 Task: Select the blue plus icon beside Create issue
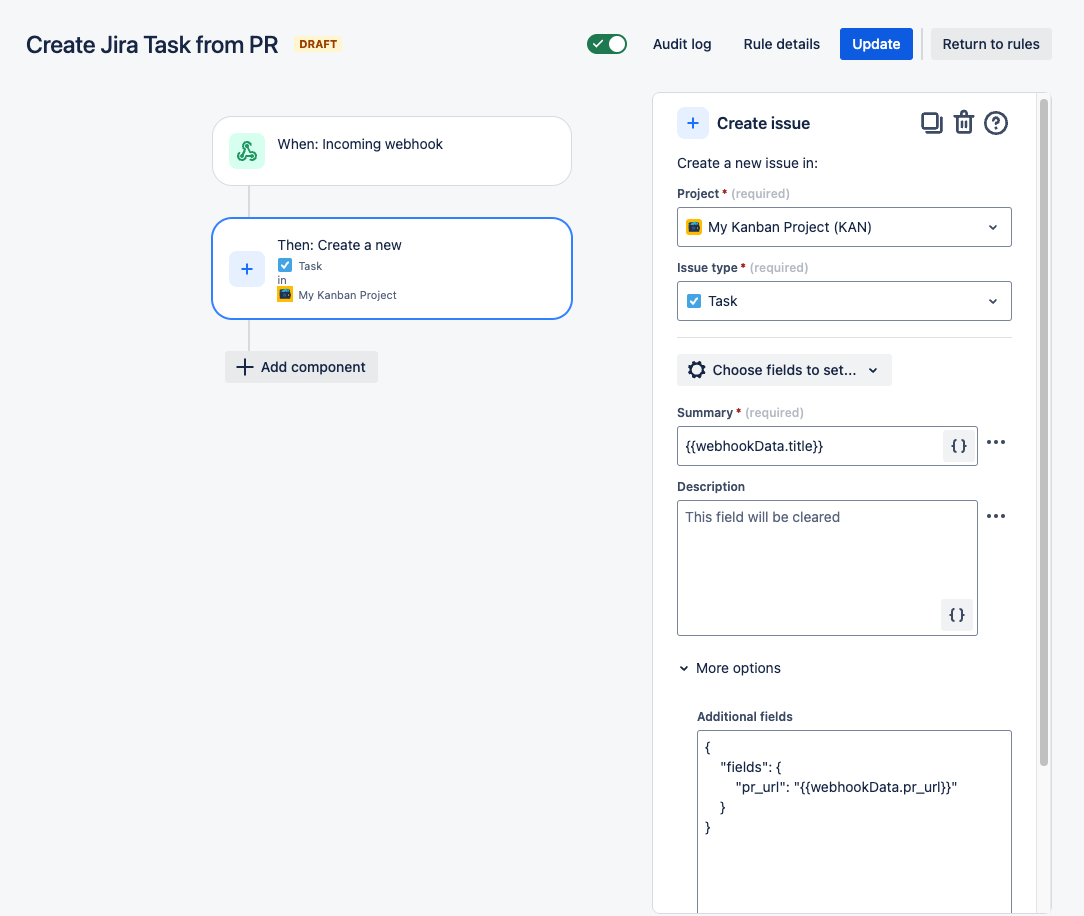coord(693,123)
